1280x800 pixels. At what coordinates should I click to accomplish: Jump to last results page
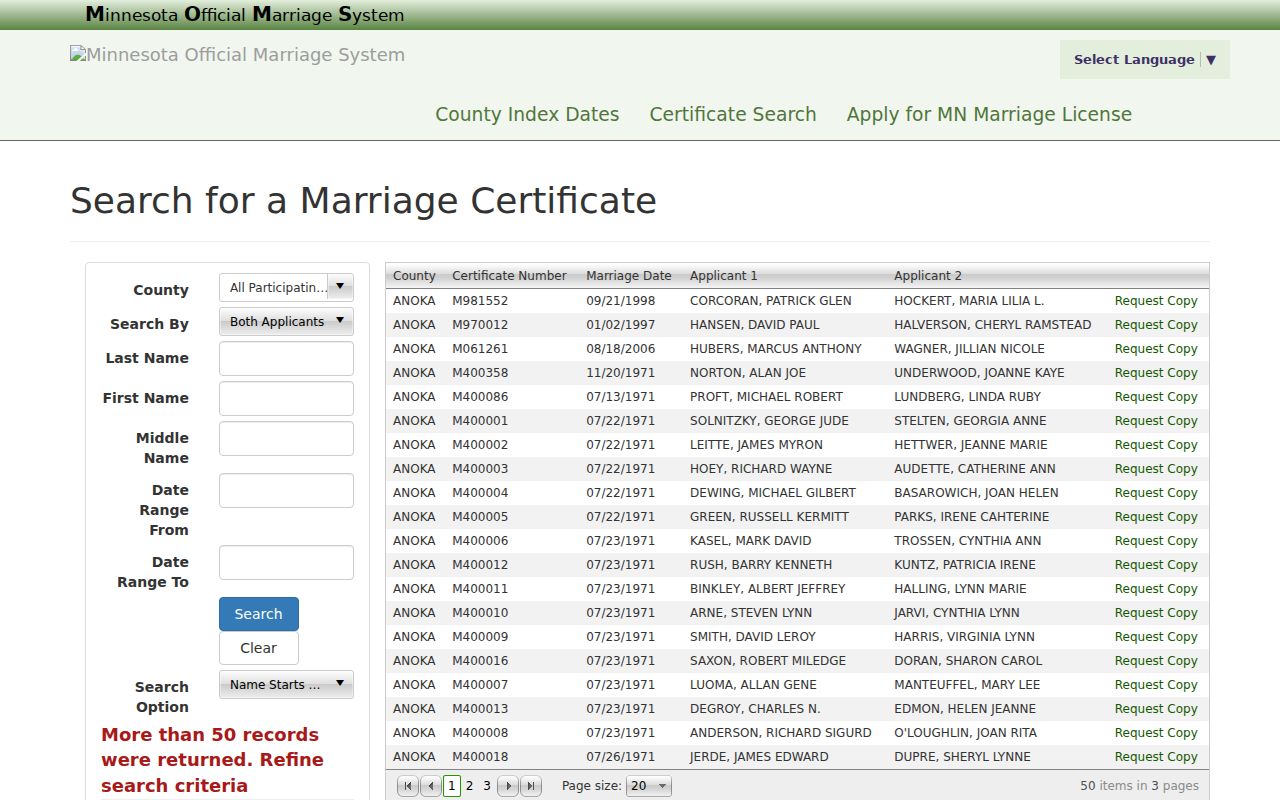click(531, 786)
